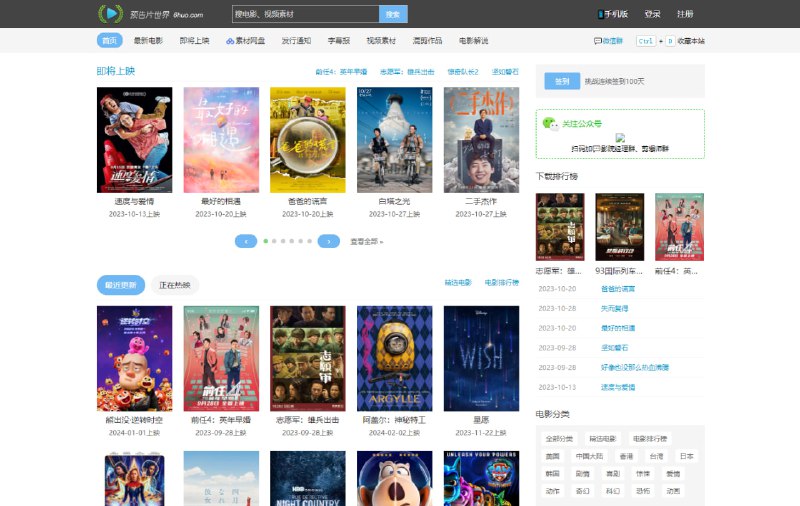Open the 首页 nav tab
Screen dimensions: 800x506
point(110,41)
